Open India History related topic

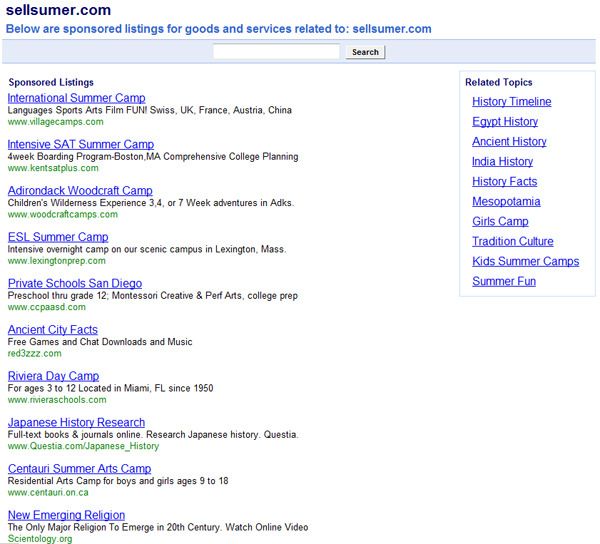[x=502, y=161]
